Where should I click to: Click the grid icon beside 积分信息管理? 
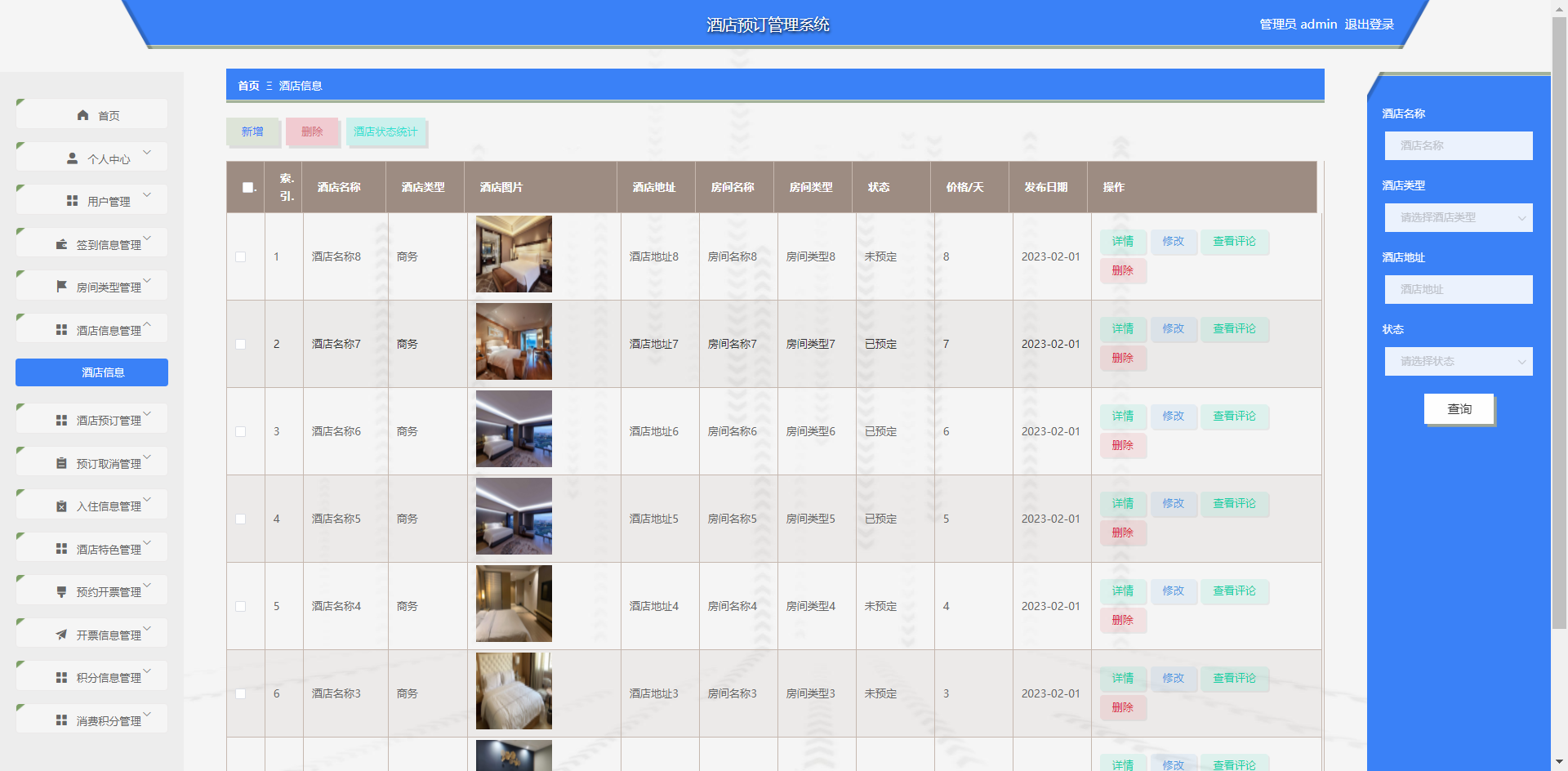pyautogui.click(x=61, y=677)
